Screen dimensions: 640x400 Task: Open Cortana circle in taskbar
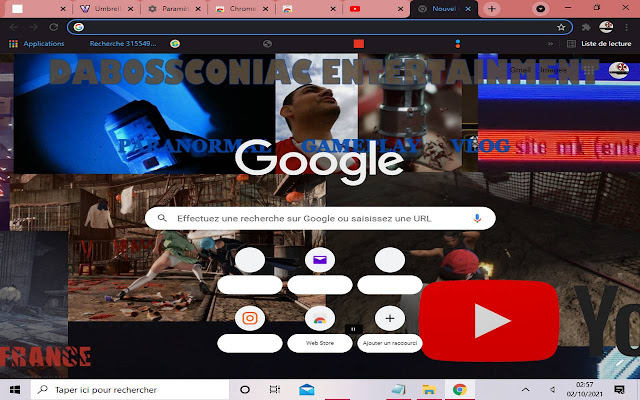[x=244, y=390]
